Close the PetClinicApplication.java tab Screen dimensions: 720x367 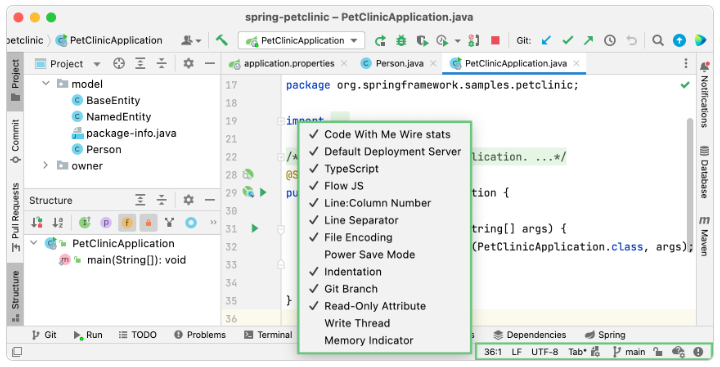[577, 63]
